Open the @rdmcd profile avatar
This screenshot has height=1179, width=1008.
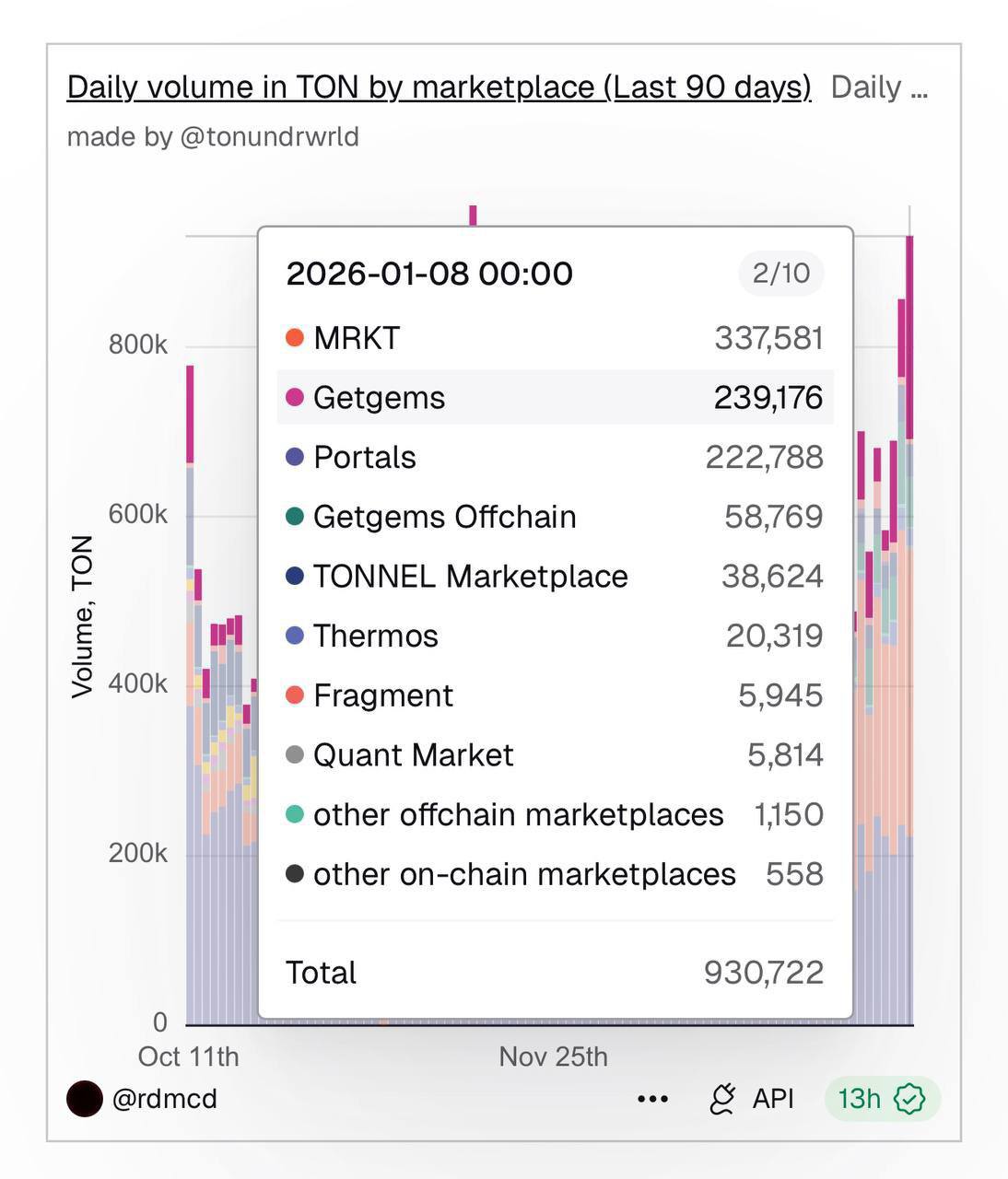[x=84, y=1099]
